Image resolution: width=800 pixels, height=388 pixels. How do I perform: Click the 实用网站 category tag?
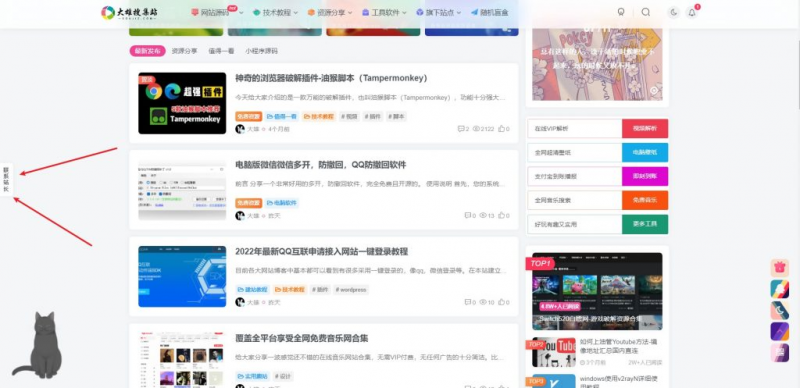pos(253,376)
